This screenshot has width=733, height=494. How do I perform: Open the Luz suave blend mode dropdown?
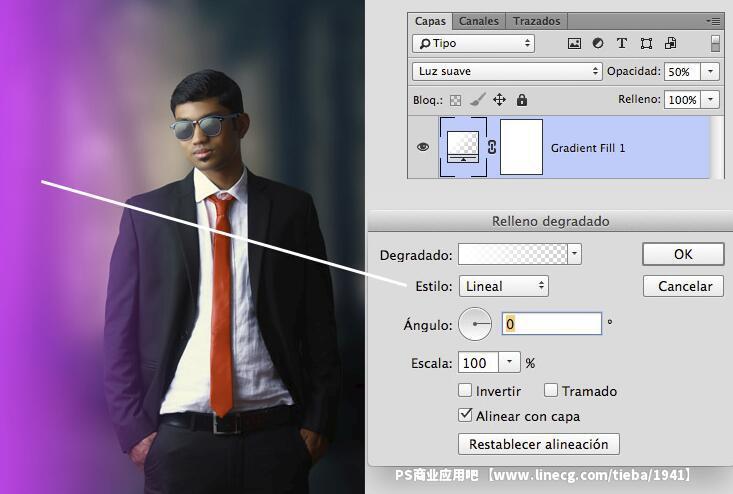tap(507, 71)
